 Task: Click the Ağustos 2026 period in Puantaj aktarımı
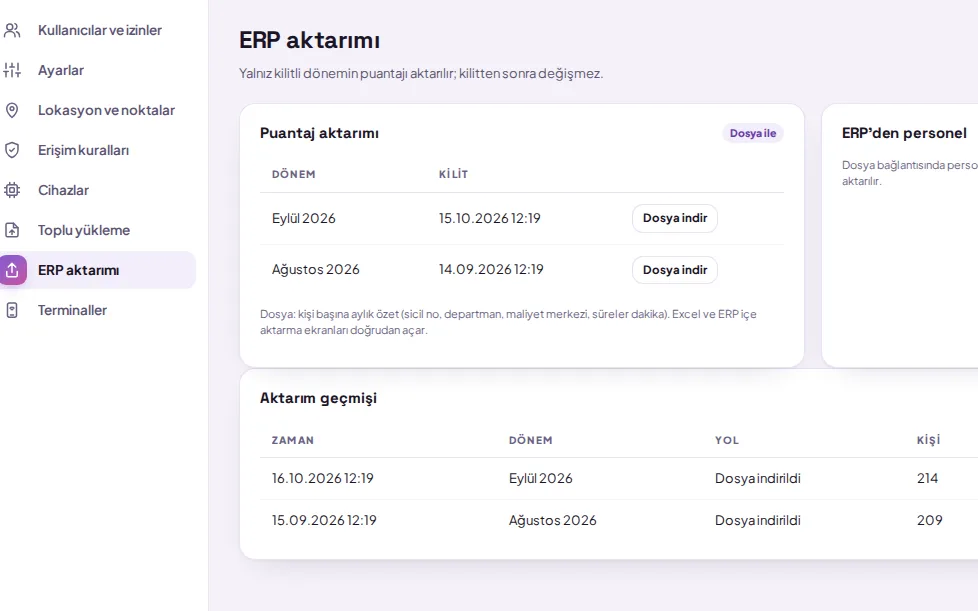tap(316, 269)
